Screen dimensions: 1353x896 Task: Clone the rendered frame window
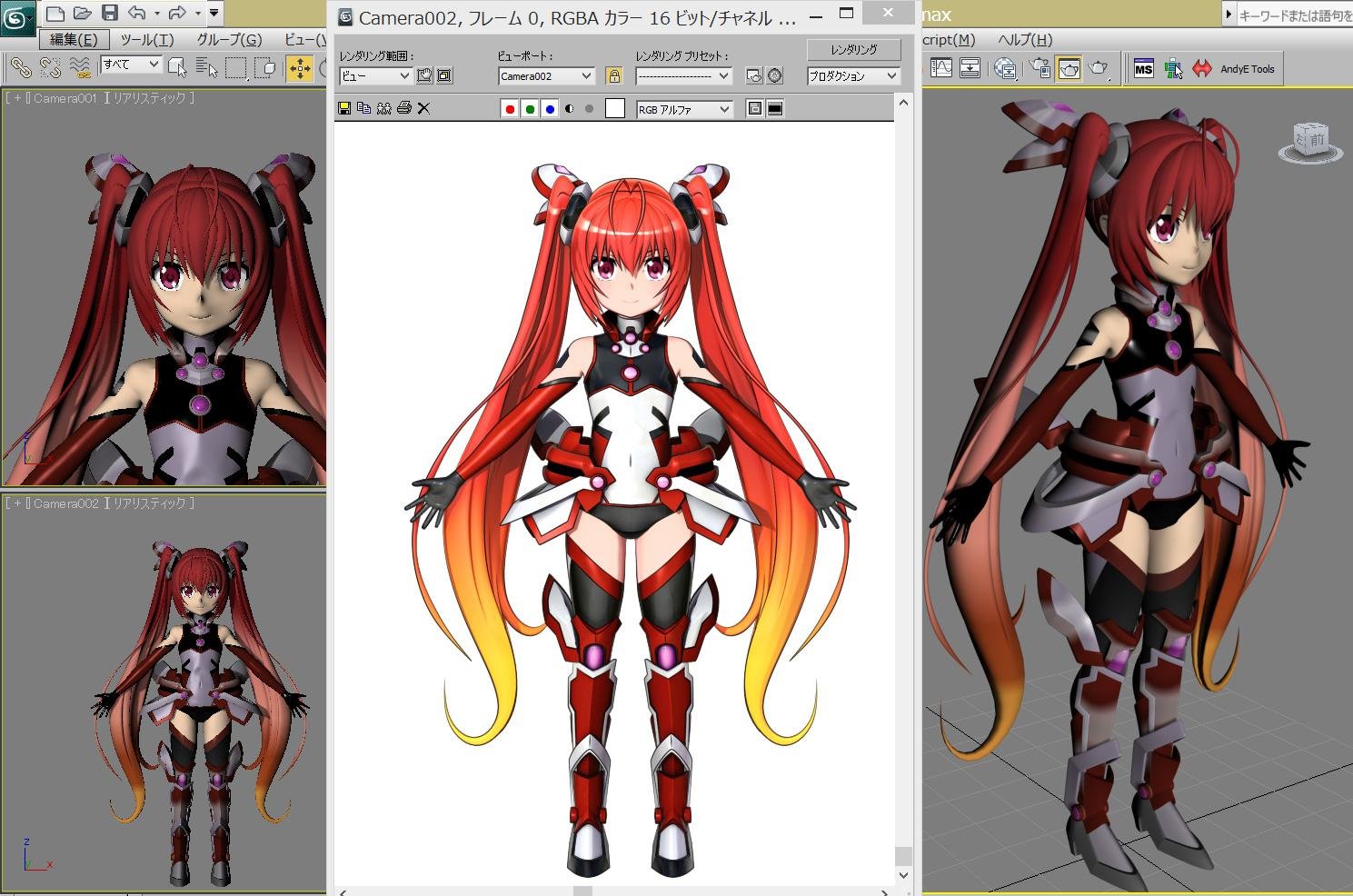[384, 108]
